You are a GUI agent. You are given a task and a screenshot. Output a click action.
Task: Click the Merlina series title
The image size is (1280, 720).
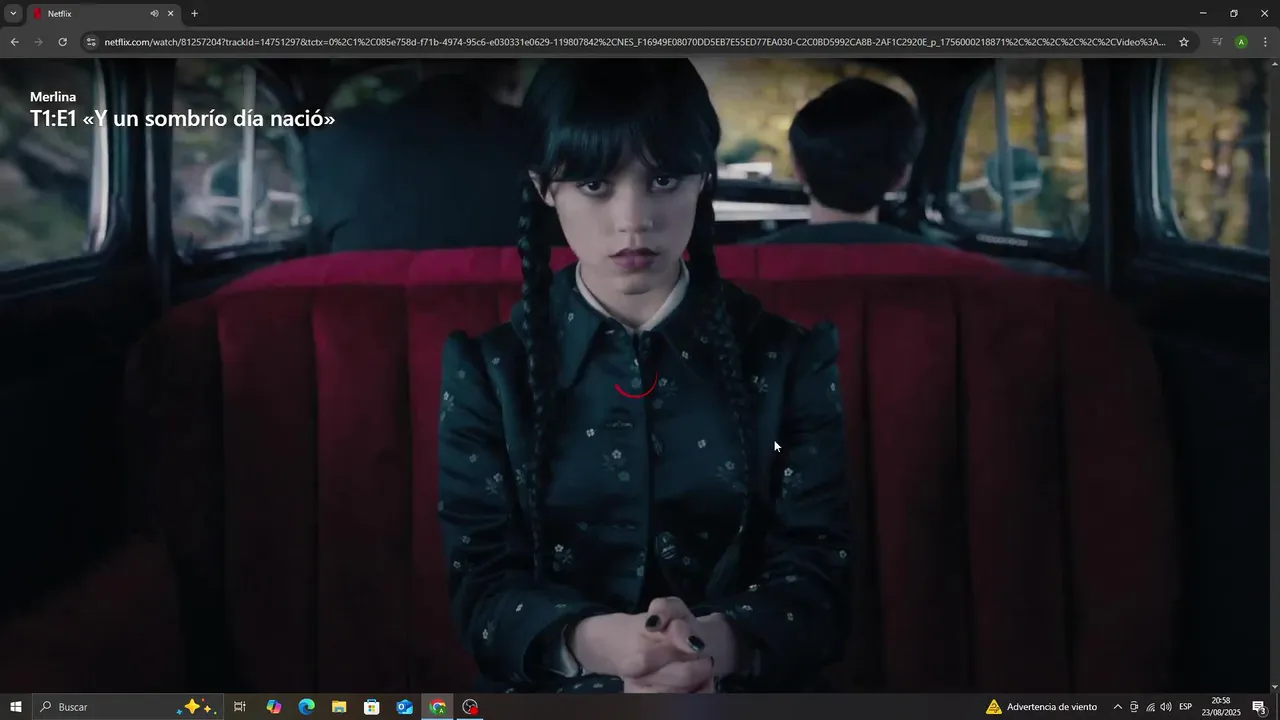click(x=53, y=97)
